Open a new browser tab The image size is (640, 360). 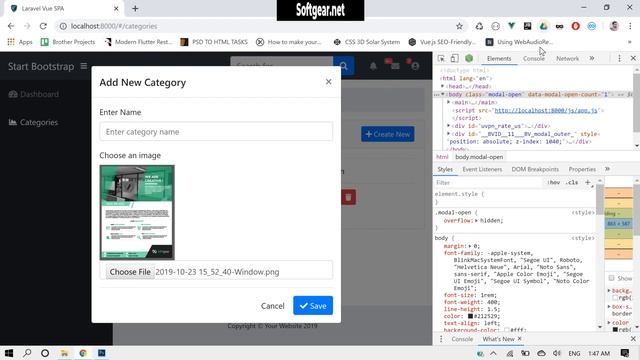coord(135,8)
